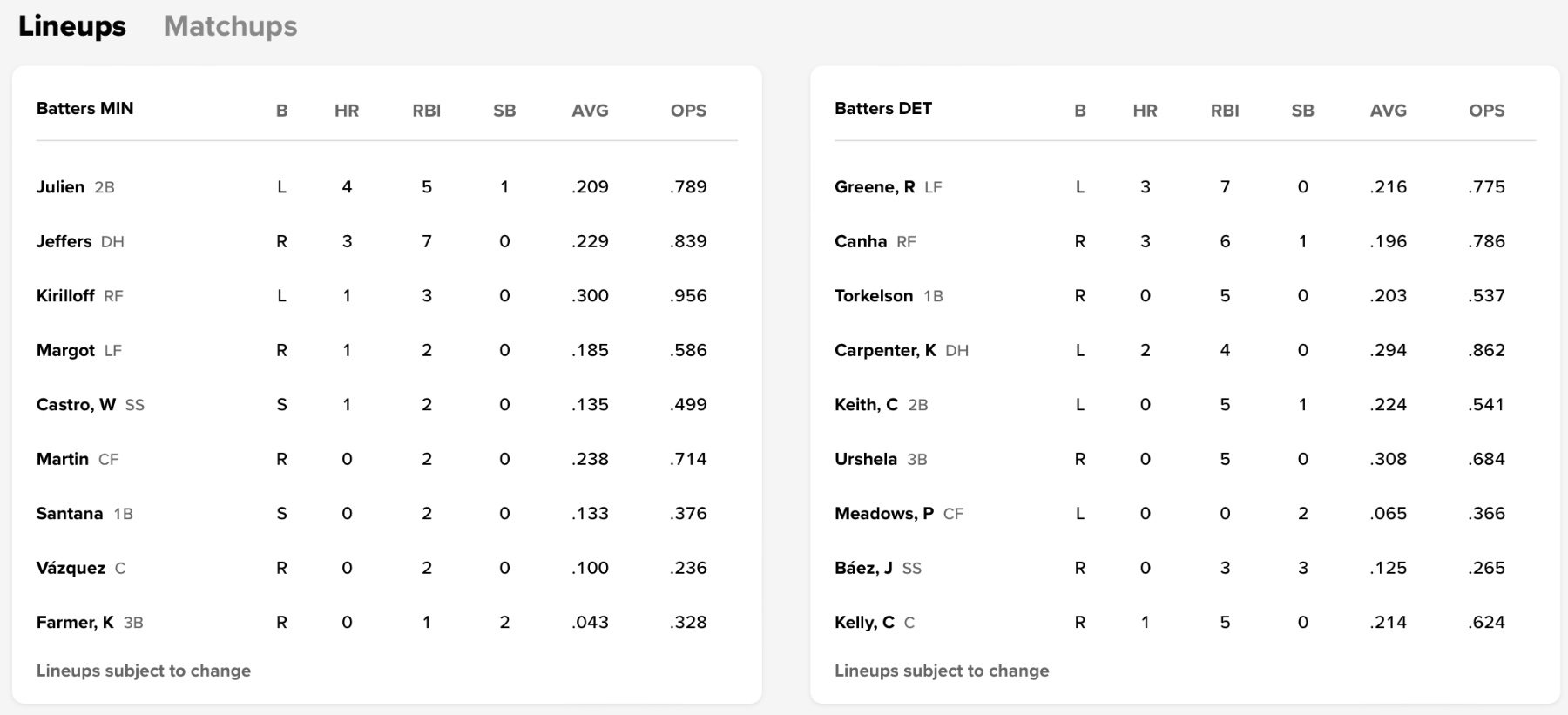
Task: Click the Jeffers player name
Action: coord(64,241)
